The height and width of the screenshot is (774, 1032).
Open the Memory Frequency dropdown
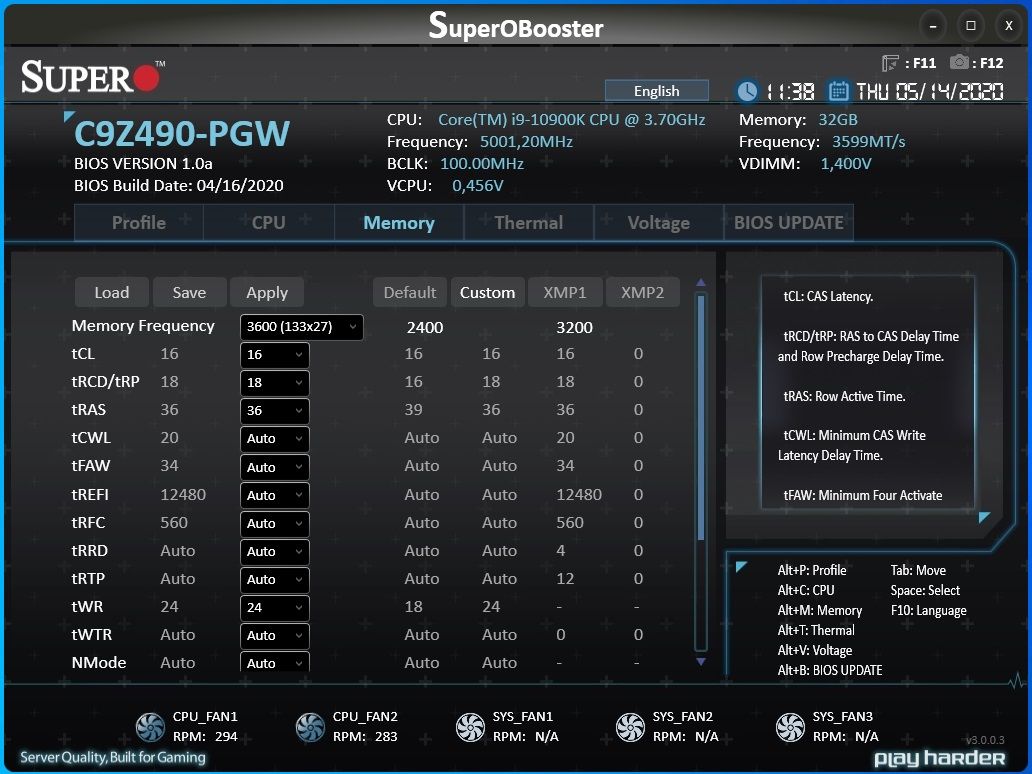tap(301, 326)
